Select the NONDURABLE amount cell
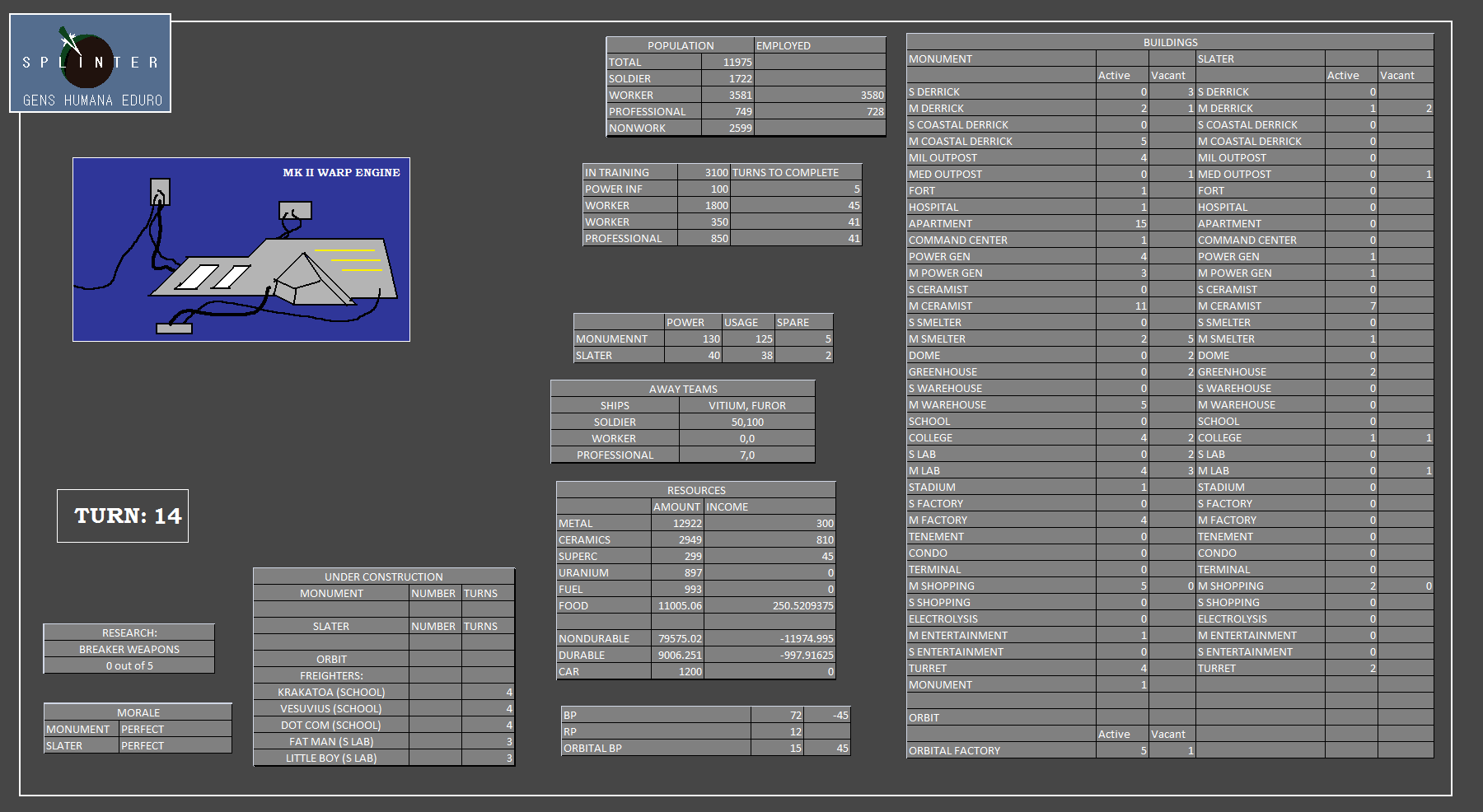The width and height of the screenshot is (1483, 812). [x=677, y=639]
